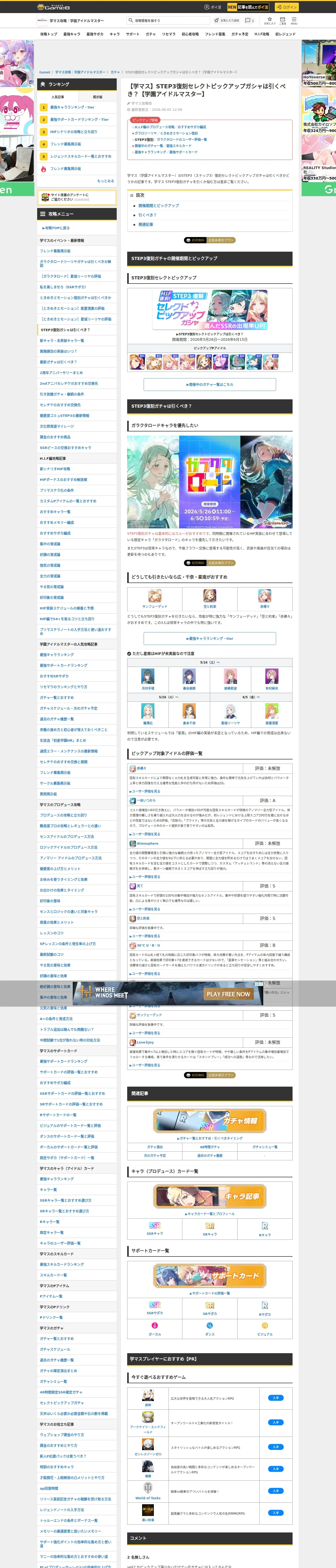This screenshot has width=336, height=1568.
Task: Open ガチャ予定 in the navigation bar
Action: coord(240,34)
